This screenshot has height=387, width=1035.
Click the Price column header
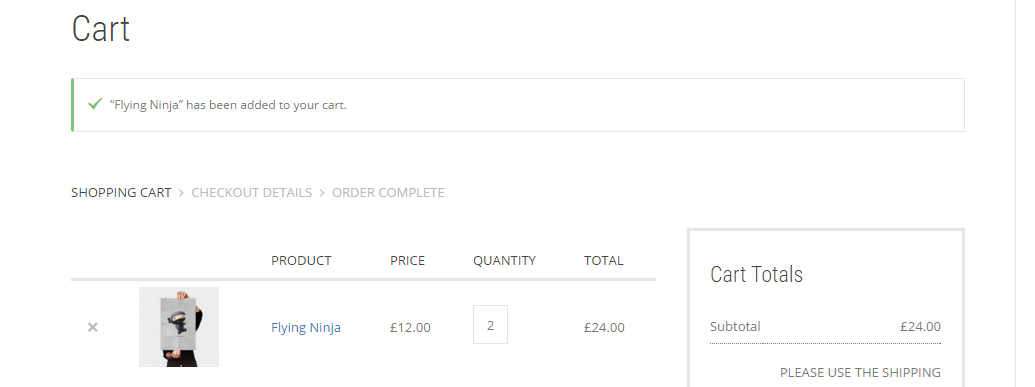pyautogui.click(x=407, y=260)
